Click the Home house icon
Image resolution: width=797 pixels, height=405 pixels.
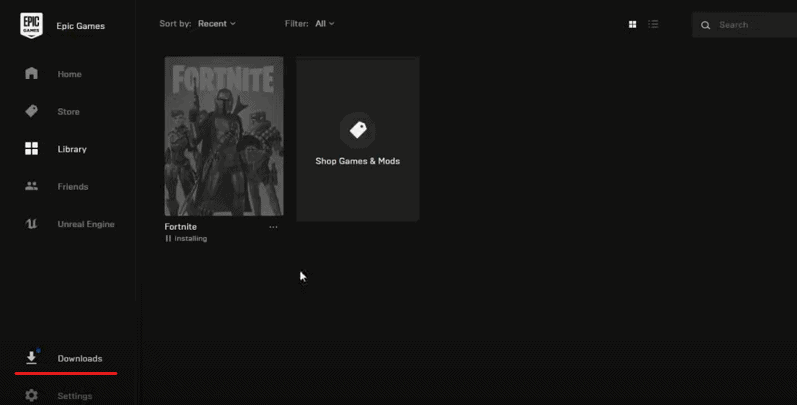[32, 73]
